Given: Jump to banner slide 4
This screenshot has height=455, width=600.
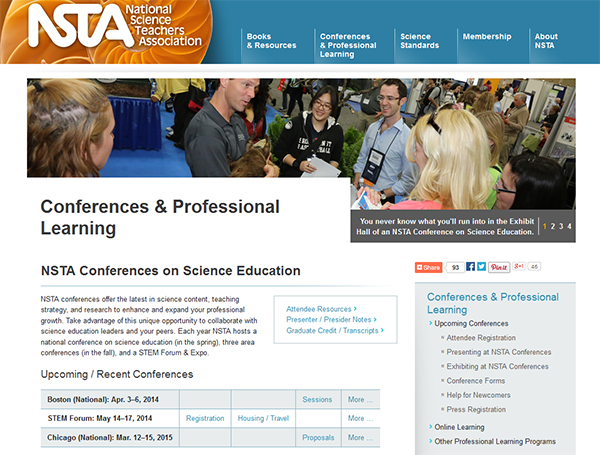Looking at the screenshot, I should pyautogui.click(x=569, y=226).
